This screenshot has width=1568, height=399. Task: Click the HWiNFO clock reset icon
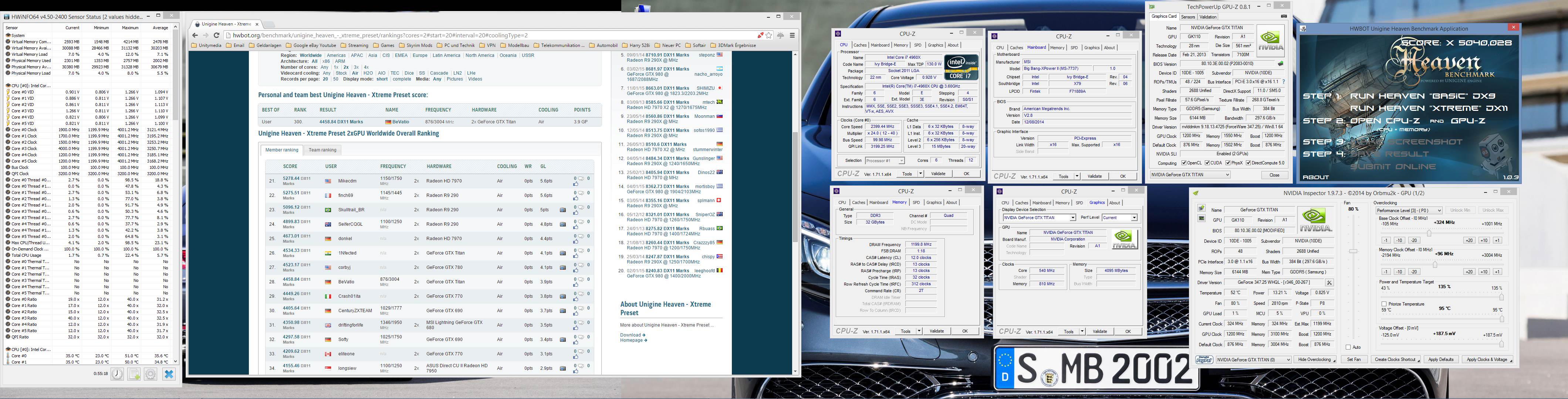pyautogui.click(x=117, y=374)
